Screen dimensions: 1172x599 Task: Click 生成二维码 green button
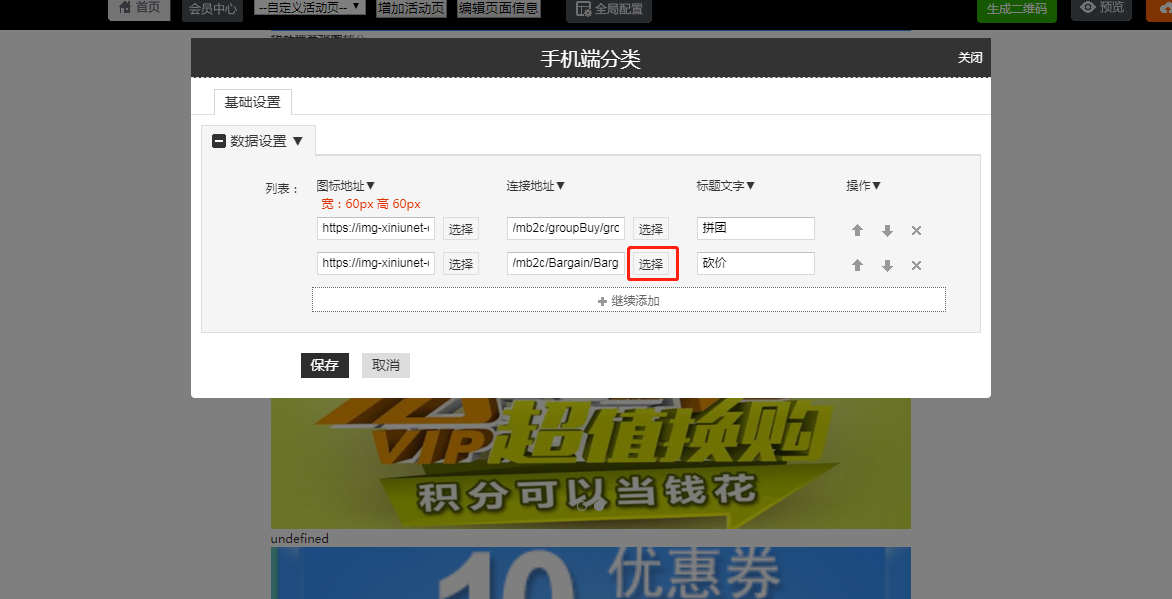point(1017,10)
